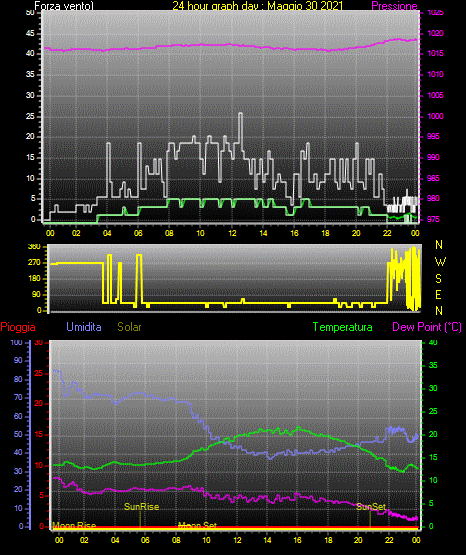
Task: Click the Solar legend label
Action: 129,327
